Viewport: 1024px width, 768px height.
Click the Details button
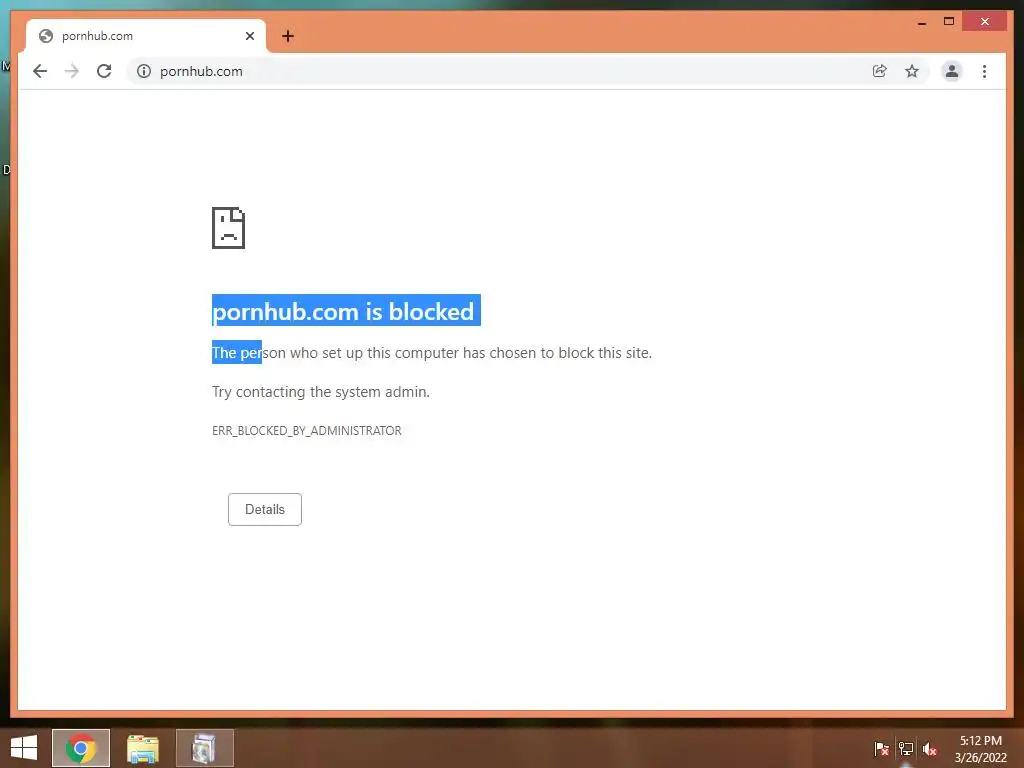click(x=264, y=509)
